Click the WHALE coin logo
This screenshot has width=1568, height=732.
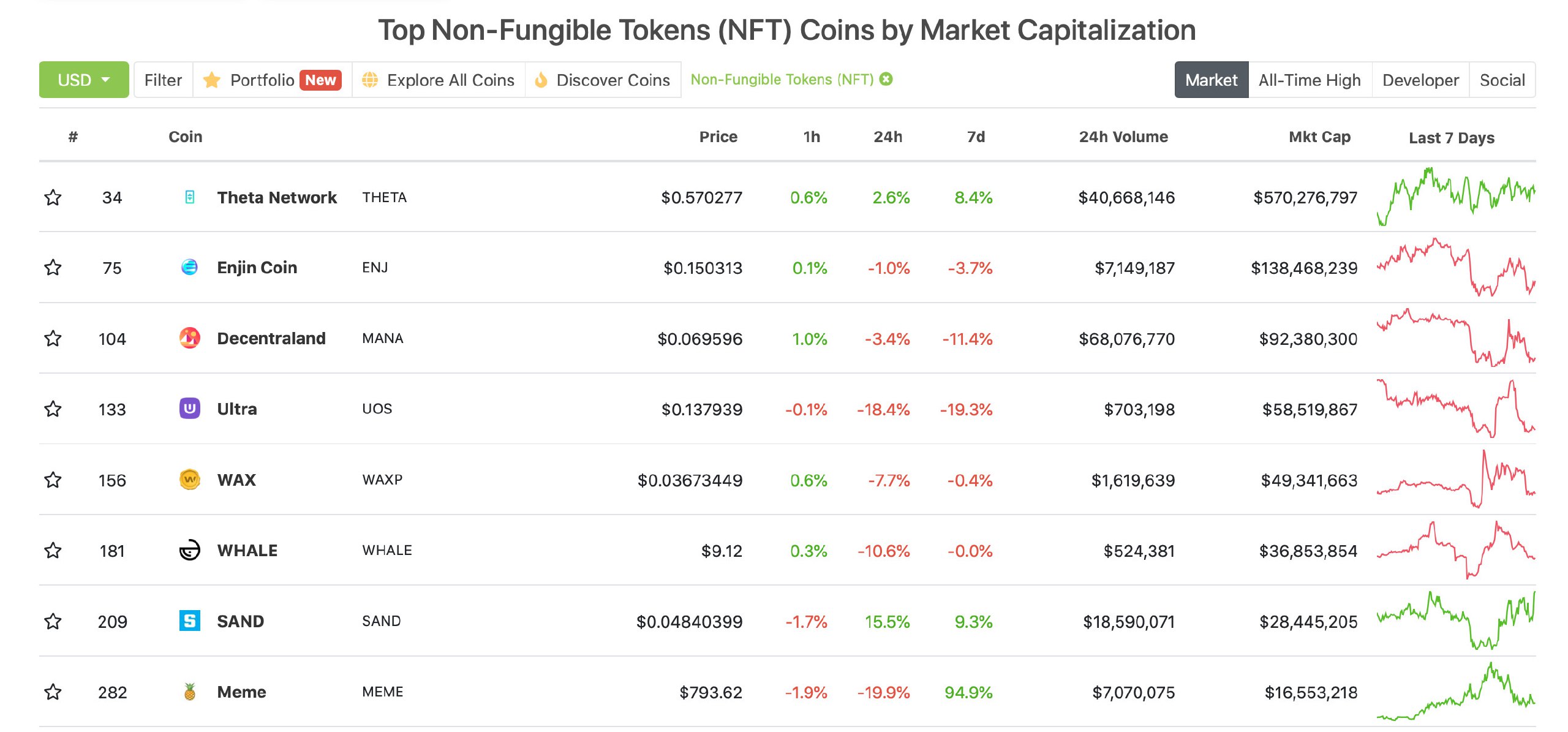tap(190, 550)
